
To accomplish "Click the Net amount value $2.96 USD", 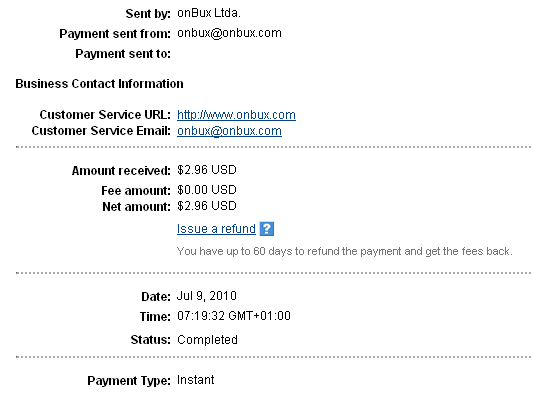I will click(207, 206).
